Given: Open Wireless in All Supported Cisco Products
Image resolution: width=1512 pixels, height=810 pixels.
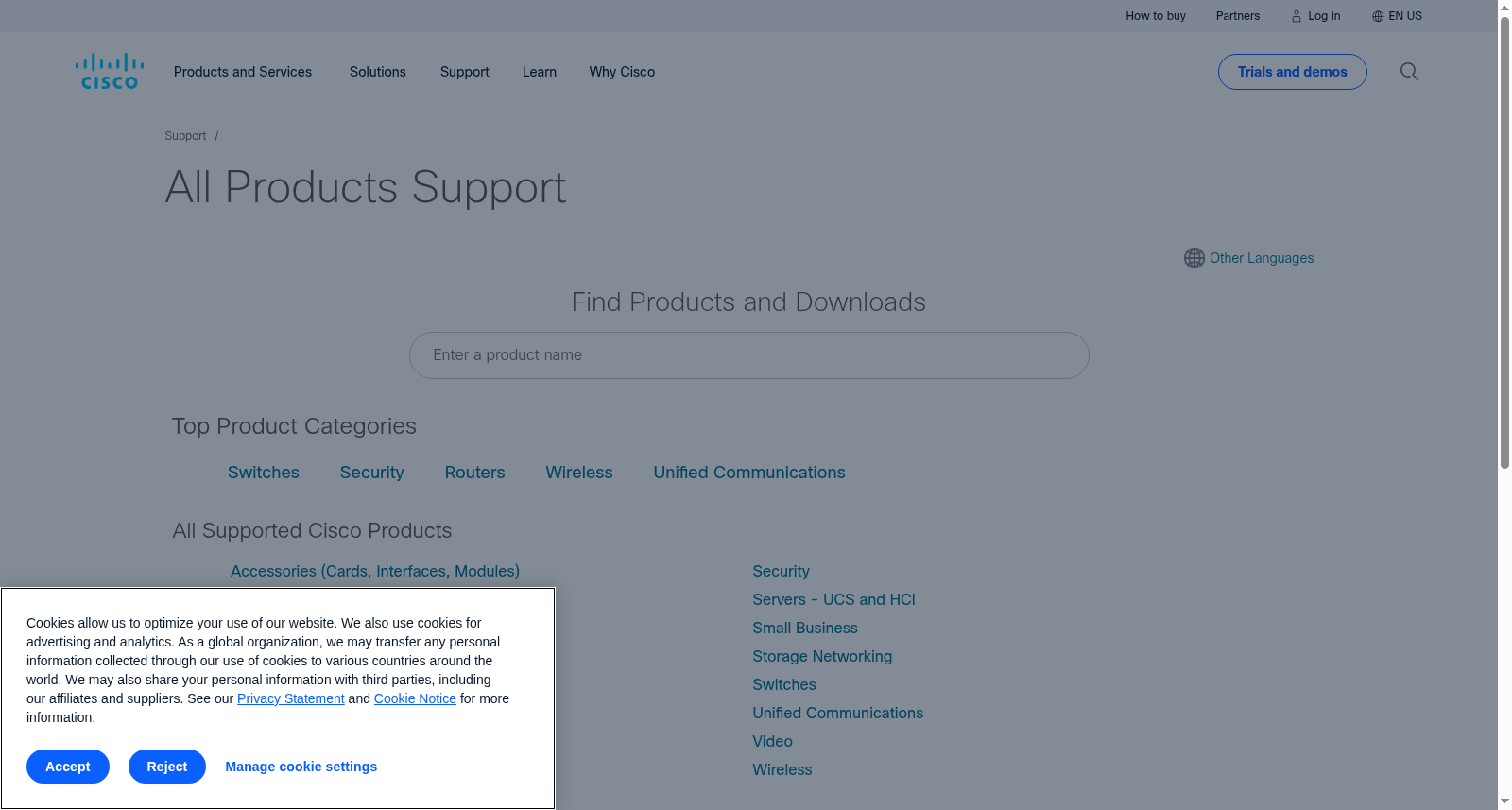Looking at the screenshot, I should 782,769.
